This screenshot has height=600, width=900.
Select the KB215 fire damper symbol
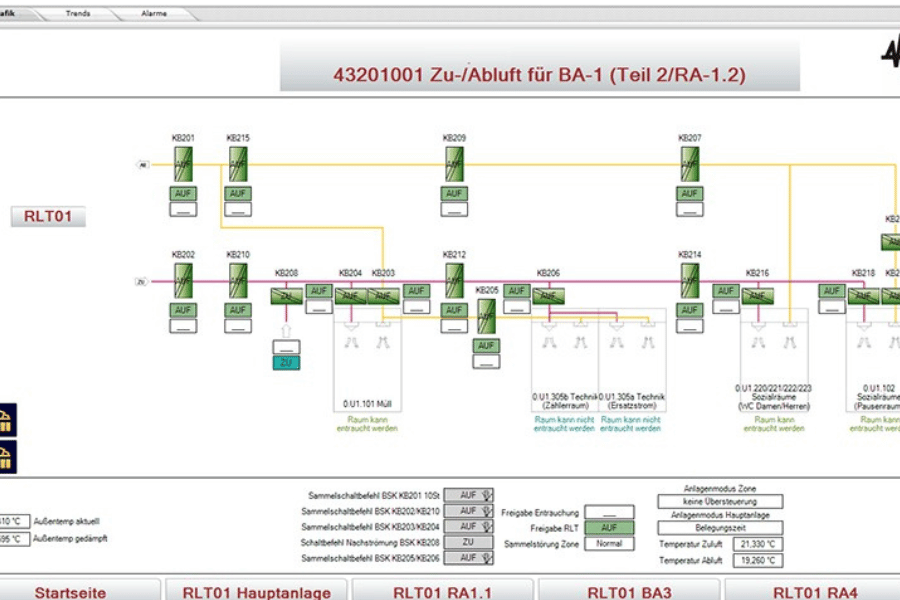[238, 164]
